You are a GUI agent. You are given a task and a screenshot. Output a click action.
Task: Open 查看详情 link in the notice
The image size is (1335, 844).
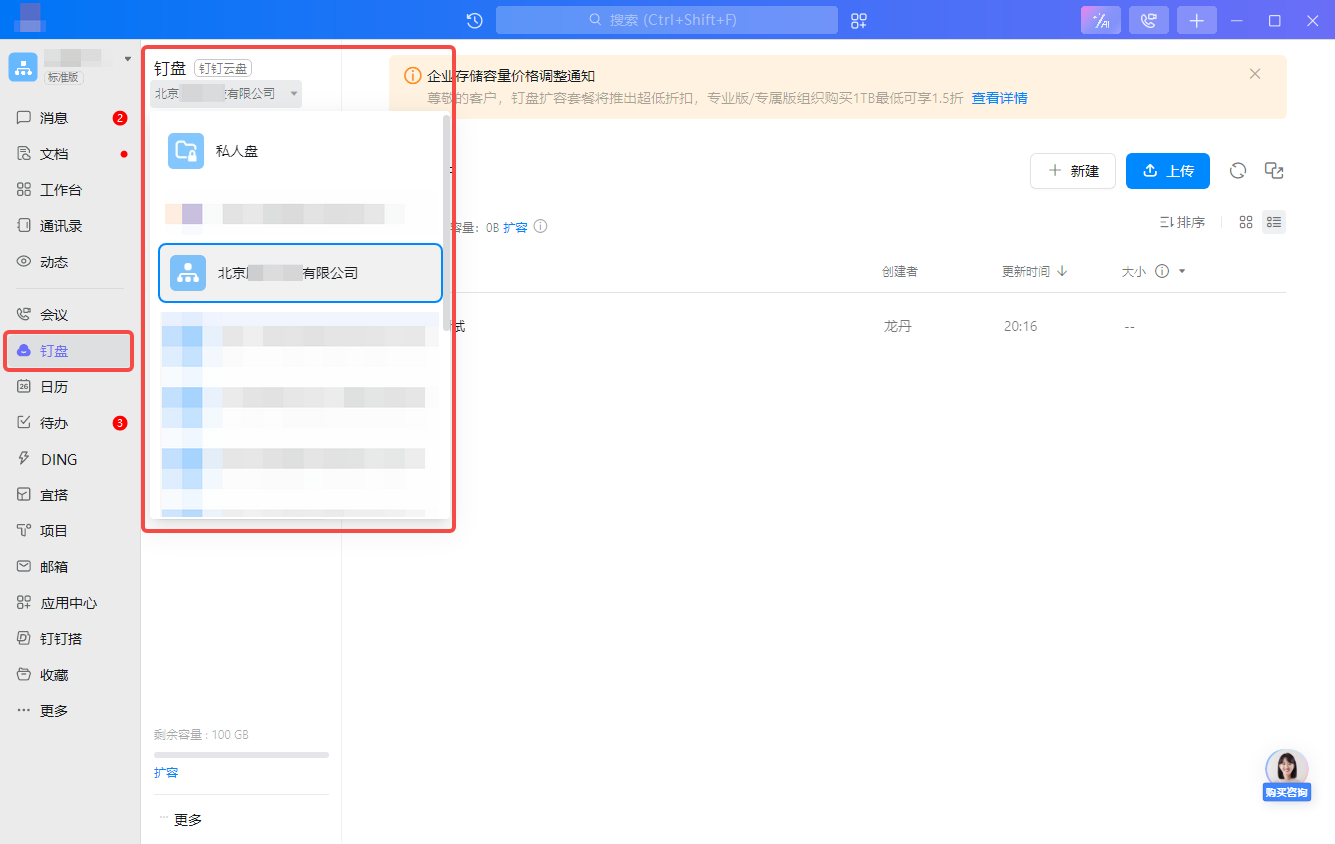[1000, 98]
